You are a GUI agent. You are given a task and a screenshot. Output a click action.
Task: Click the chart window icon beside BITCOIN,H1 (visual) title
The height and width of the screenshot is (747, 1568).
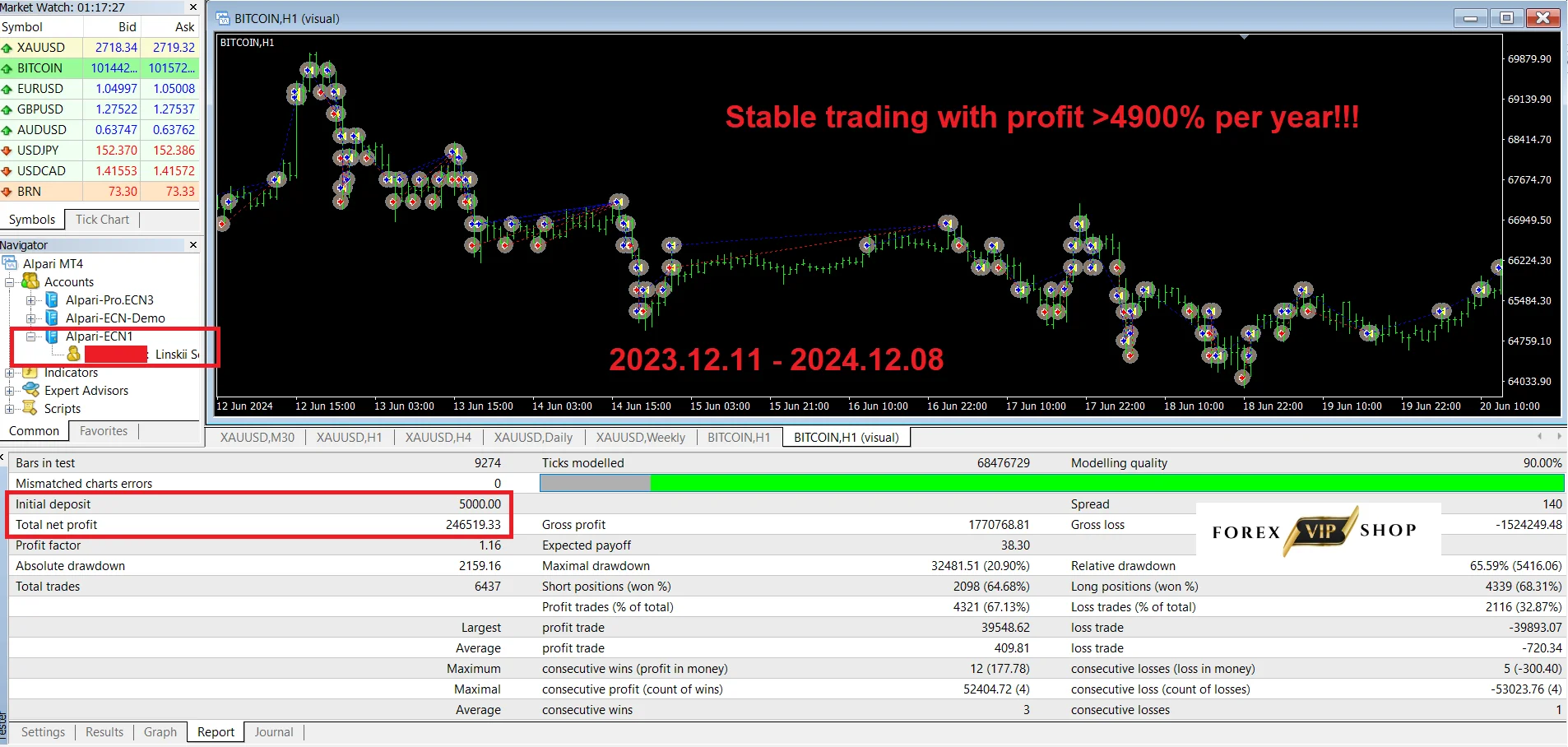tap(221, 18)
